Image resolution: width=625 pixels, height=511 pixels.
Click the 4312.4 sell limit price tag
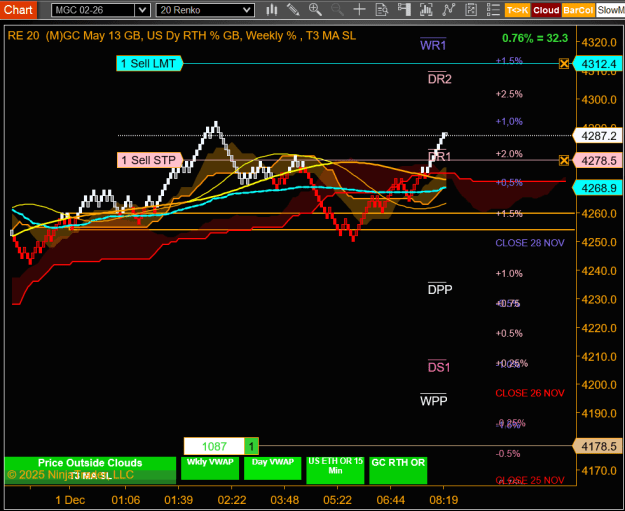coord(598,64)
